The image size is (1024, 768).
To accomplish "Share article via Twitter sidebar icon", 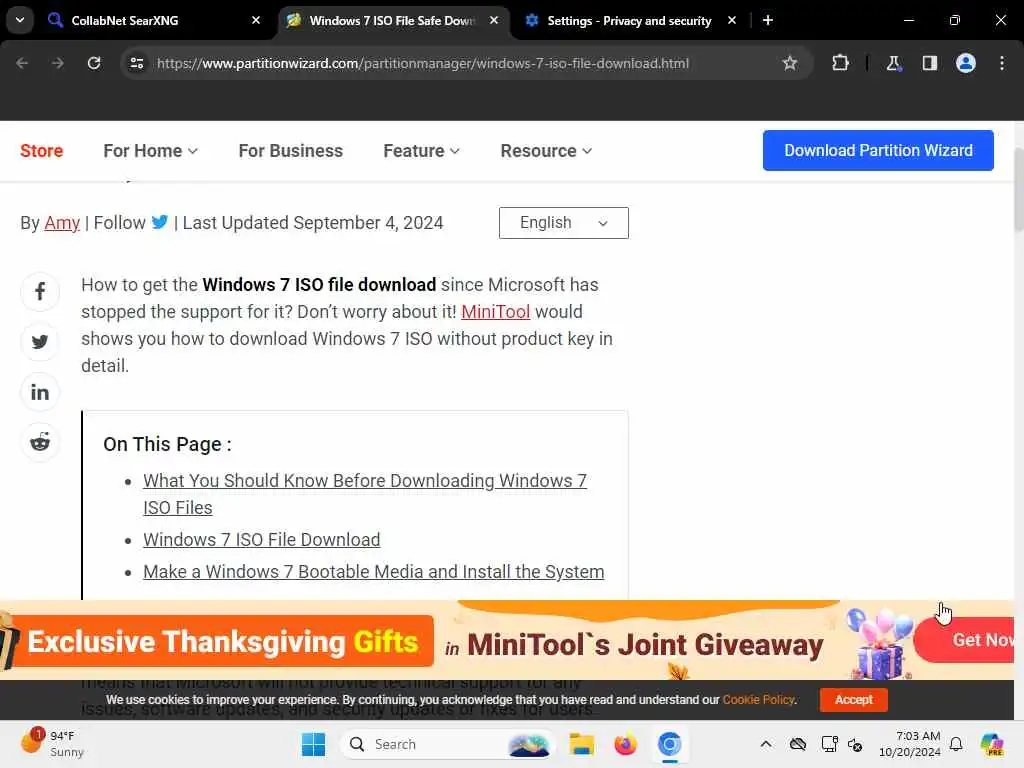I will point(40,342).
